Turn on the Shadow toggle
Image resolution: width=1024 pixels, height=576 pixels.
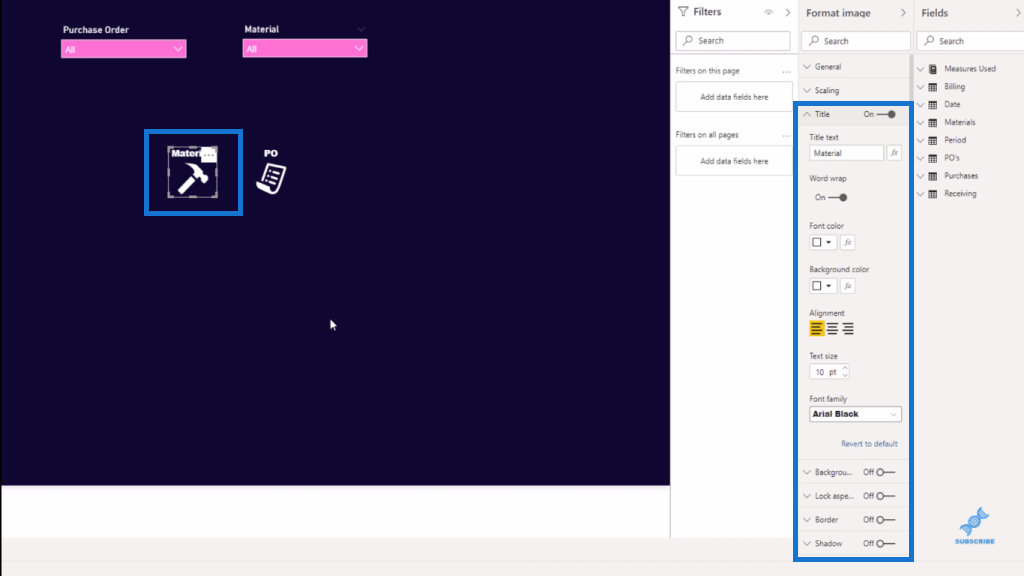pos(886,543)
